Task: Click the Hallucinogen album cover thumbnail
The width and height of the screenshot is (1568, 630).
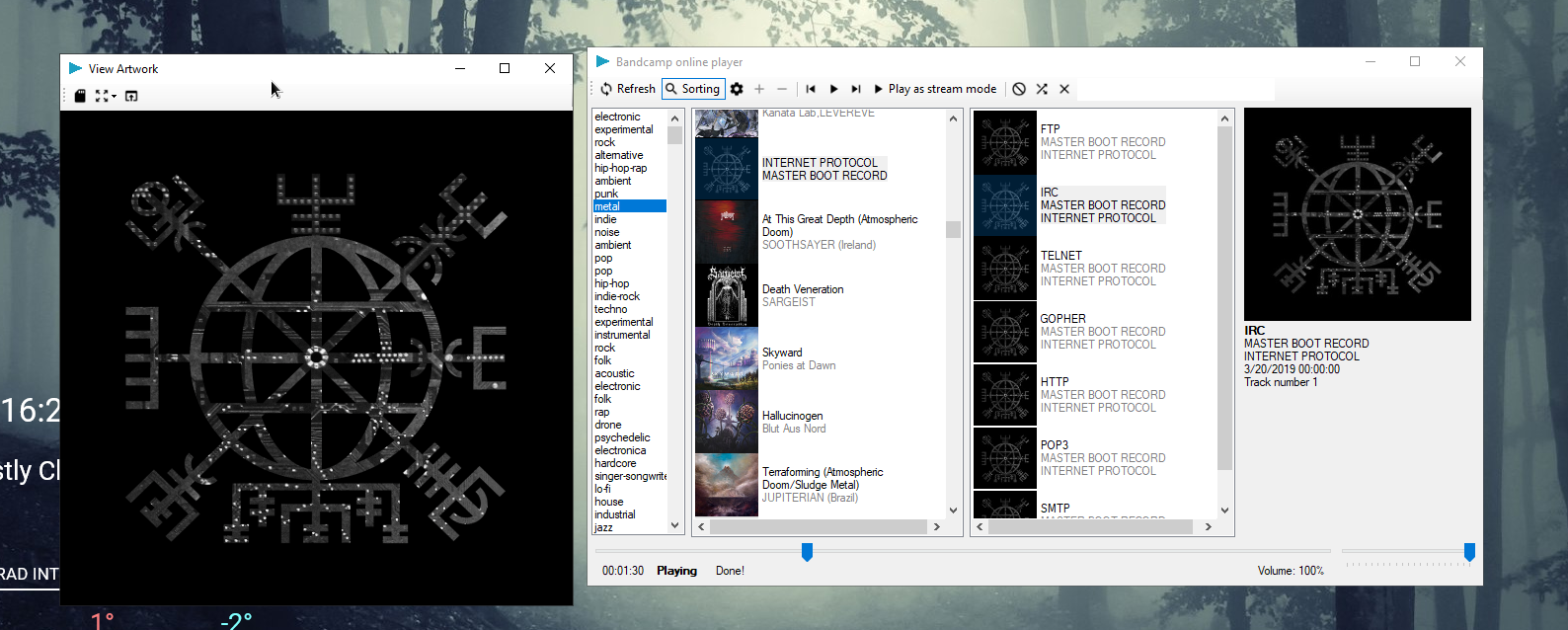Action: [727, 422]
